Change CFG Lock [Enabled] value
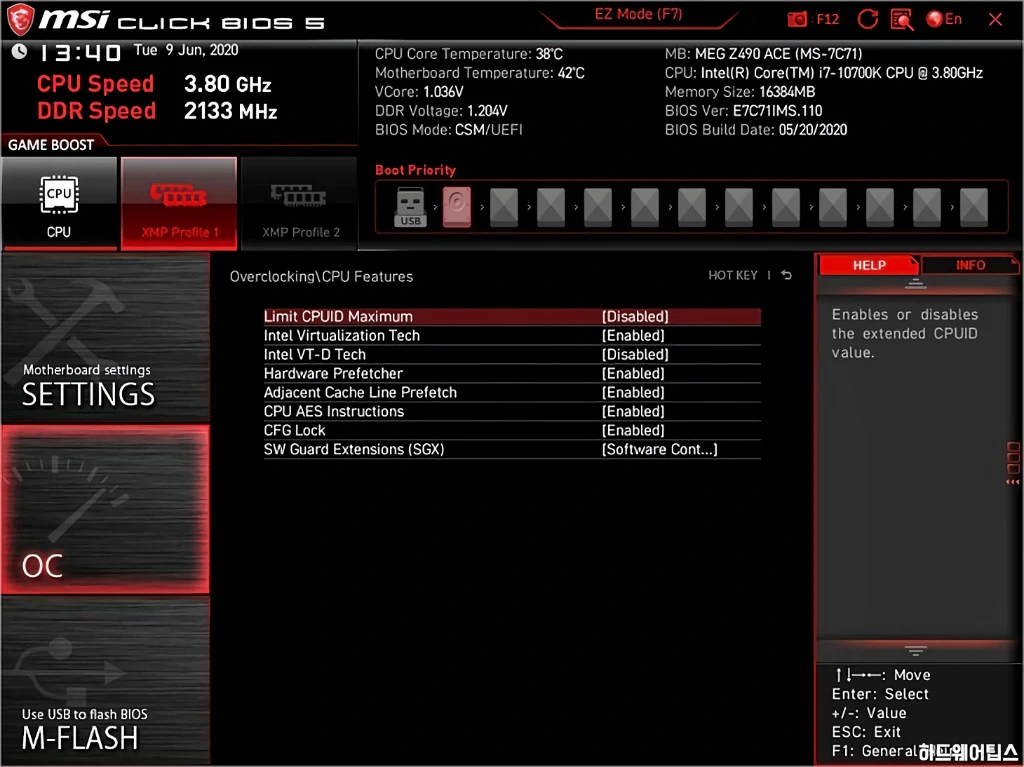The width and height of the screenshot is (1024, 767). (633, 430)
